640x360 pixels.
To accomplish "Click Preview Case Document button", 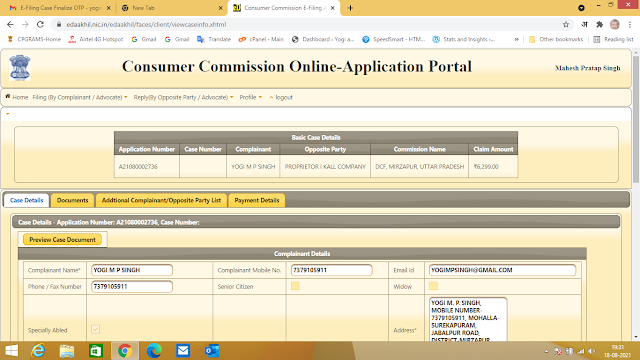I will click(x=62, y=240).
